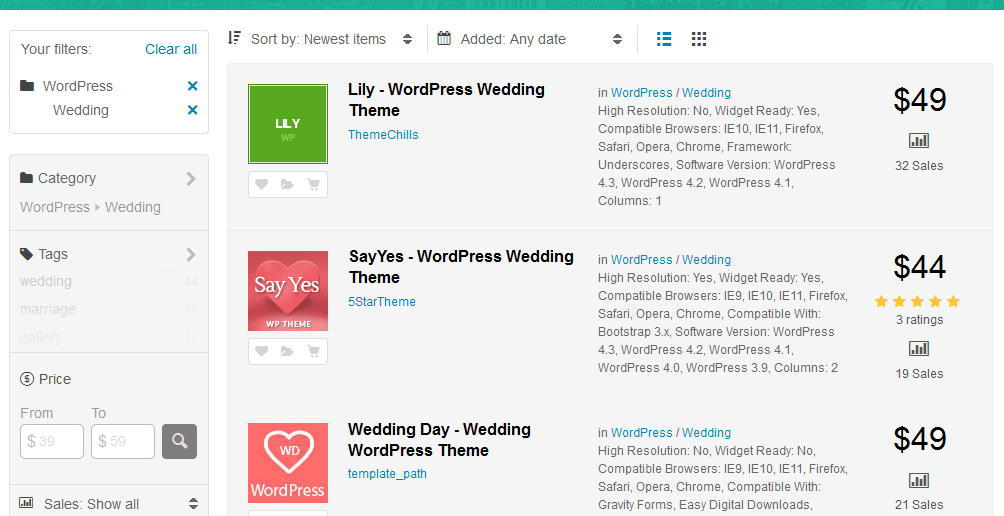
Task: Click Wedding category link in SayYes row
Action: pyautogui.click(x=706, y=260)
